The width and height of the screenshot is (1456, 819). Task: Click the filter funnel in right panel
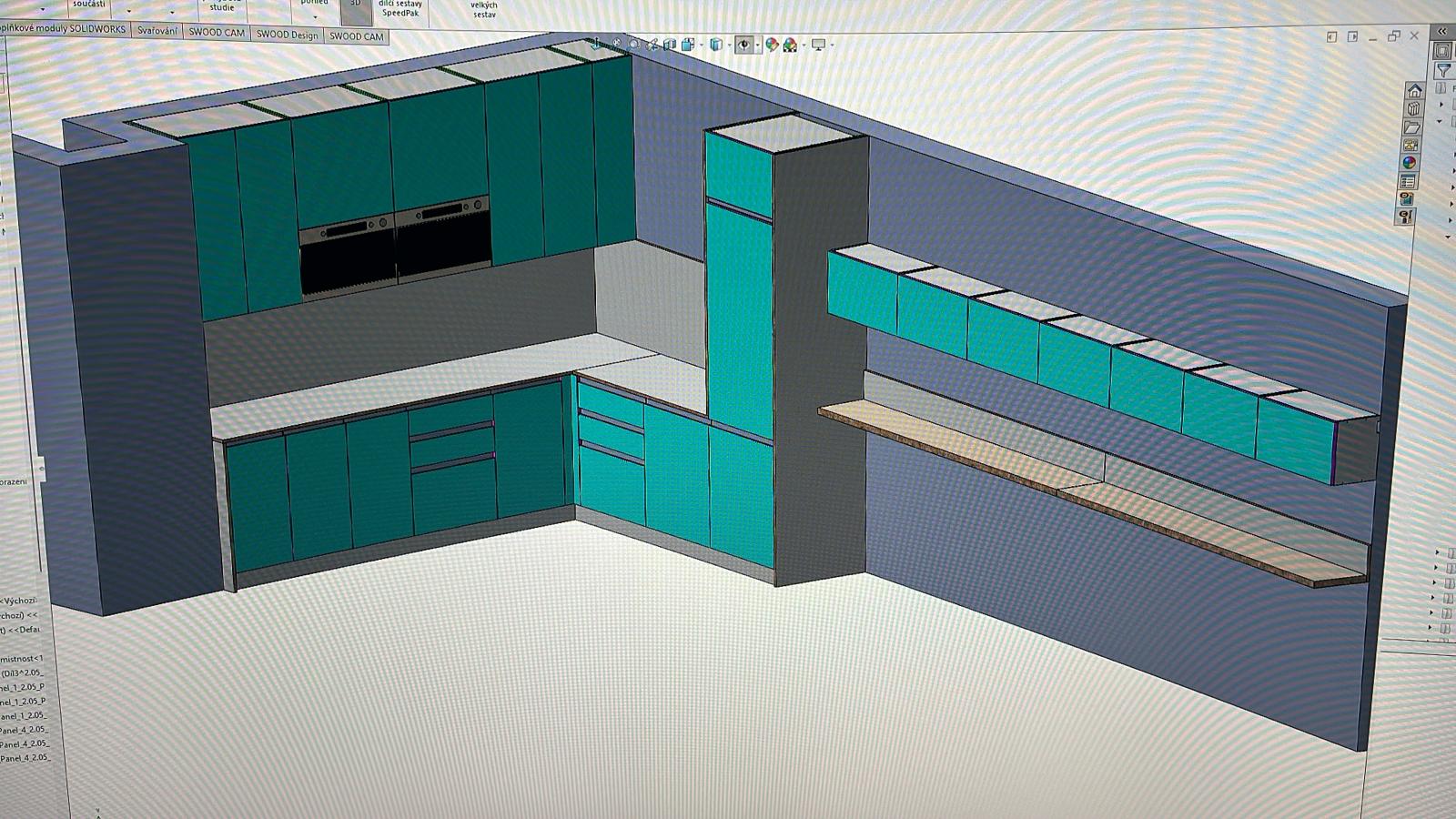1442,71
